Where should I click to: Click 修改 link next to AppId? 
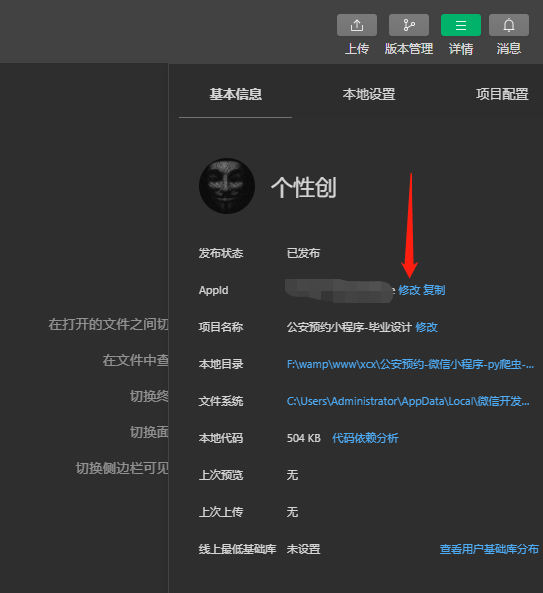[409, 290]
